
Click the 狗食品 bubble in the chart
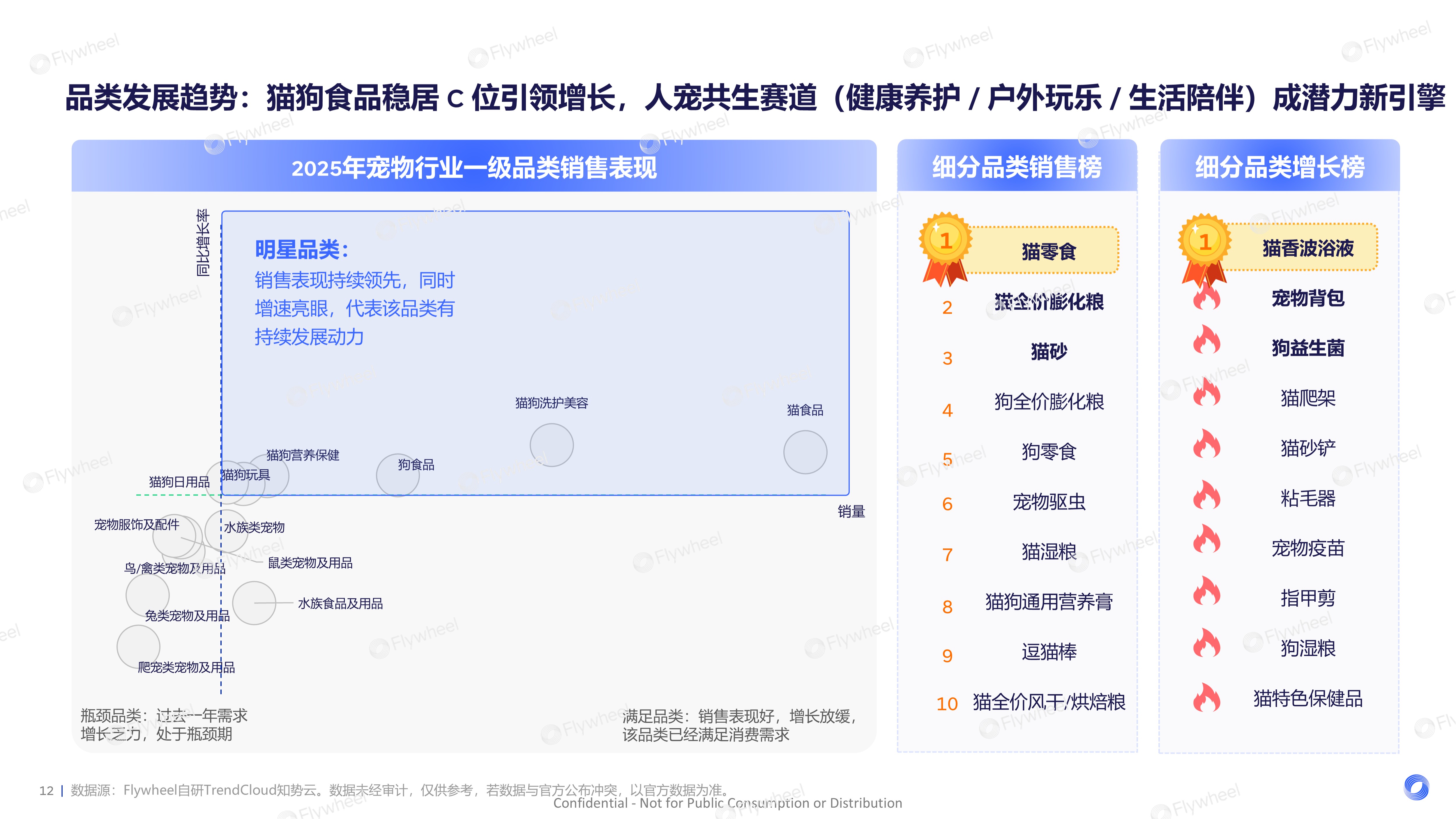(397, 475)
